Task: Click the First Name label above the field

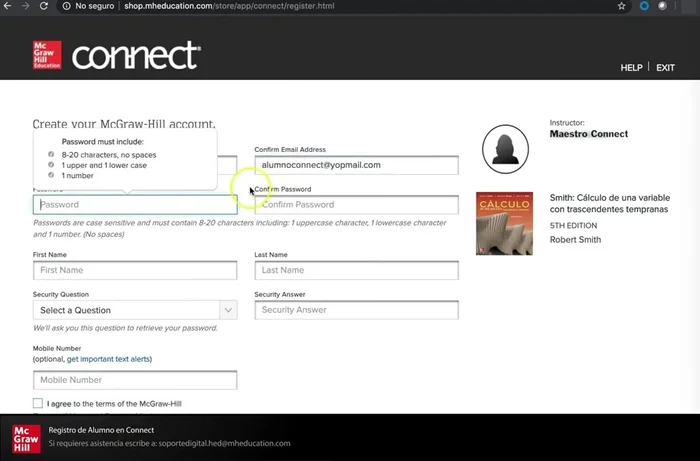Action: point(50,255)
